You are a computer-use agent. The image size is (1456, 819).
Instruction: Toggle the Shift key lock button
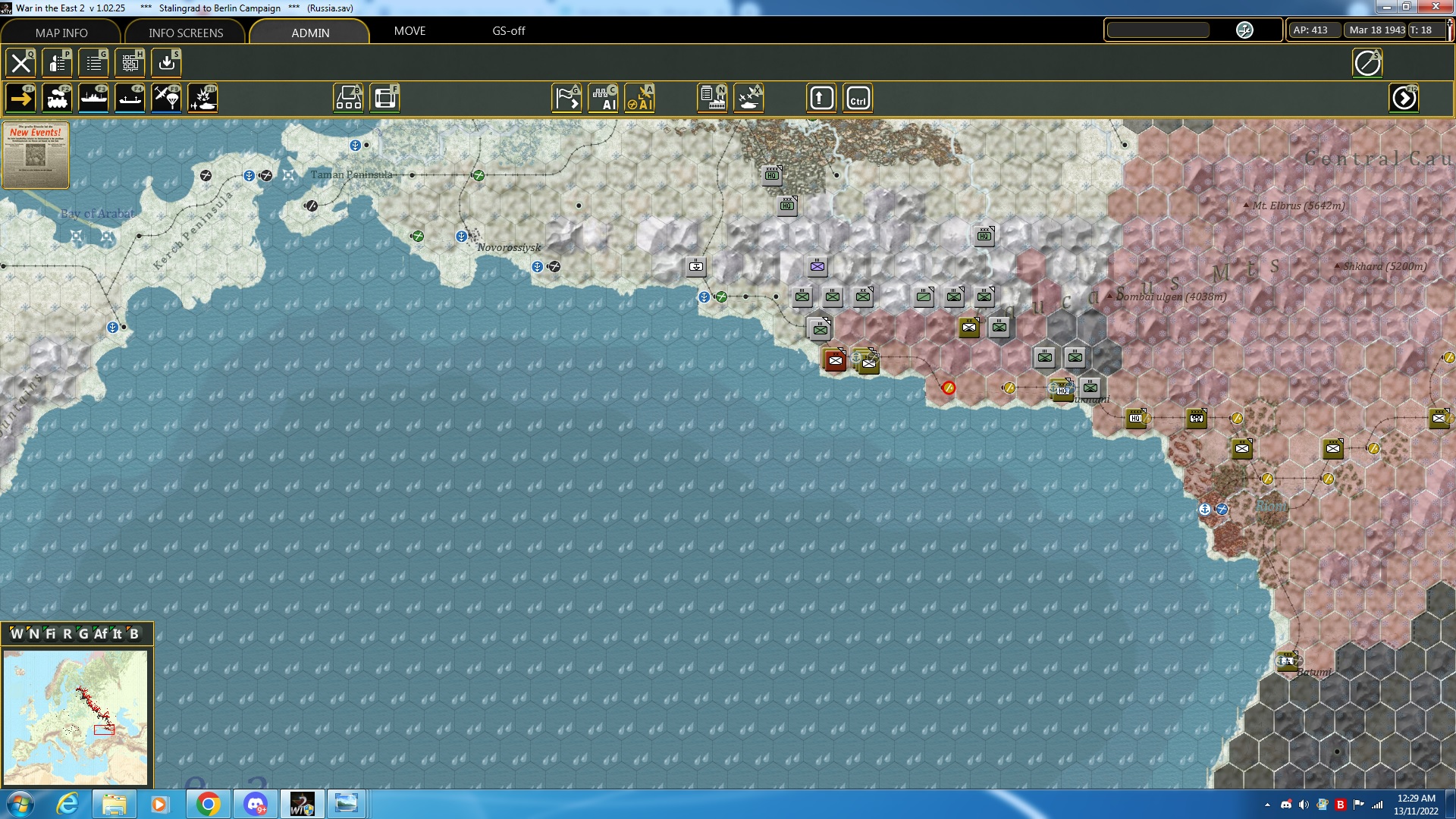pyautogui.click(x=821, y=99)
